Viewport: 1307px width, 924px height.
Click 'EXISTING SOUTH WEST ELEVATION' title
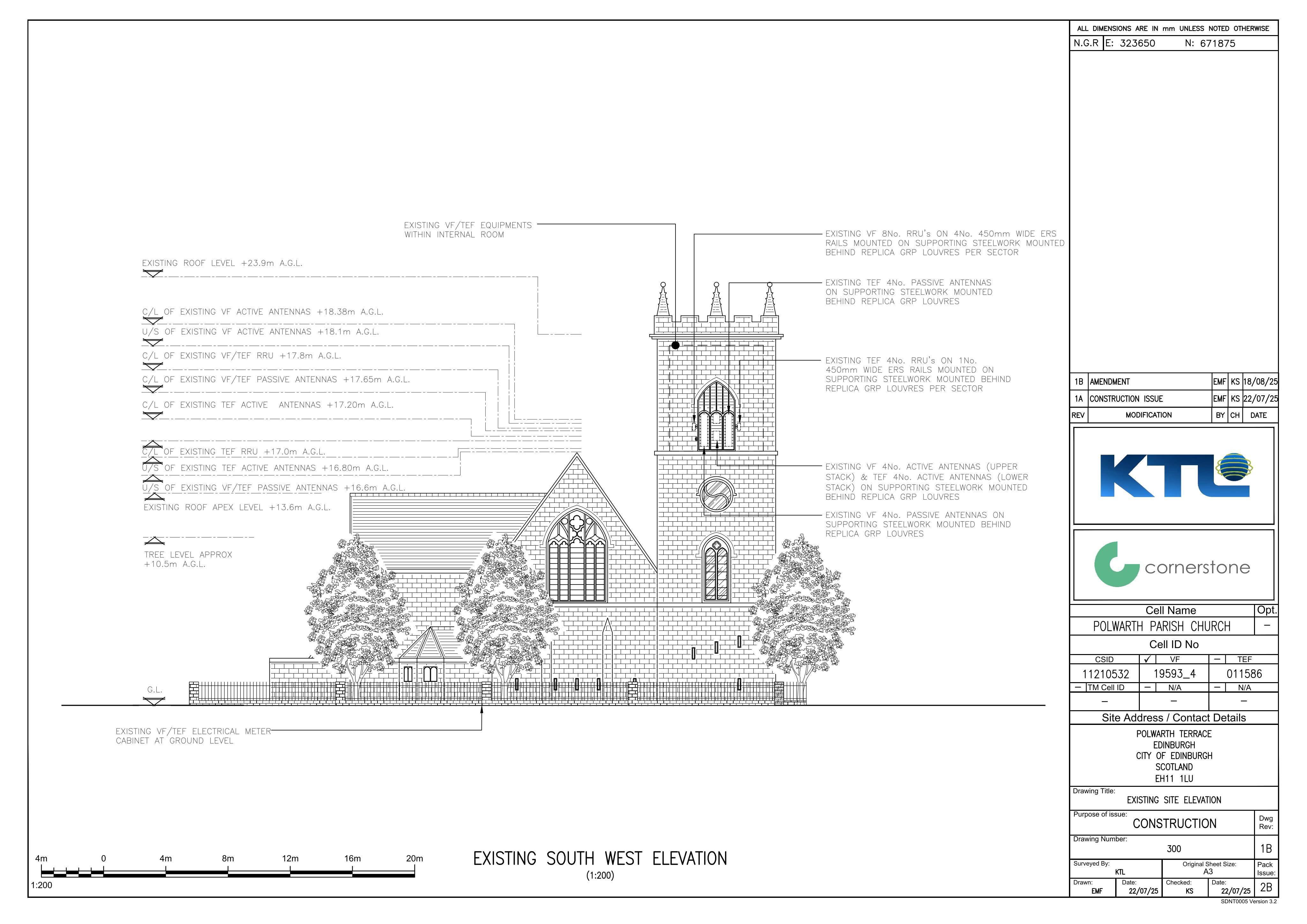click(x=600, y=859)
